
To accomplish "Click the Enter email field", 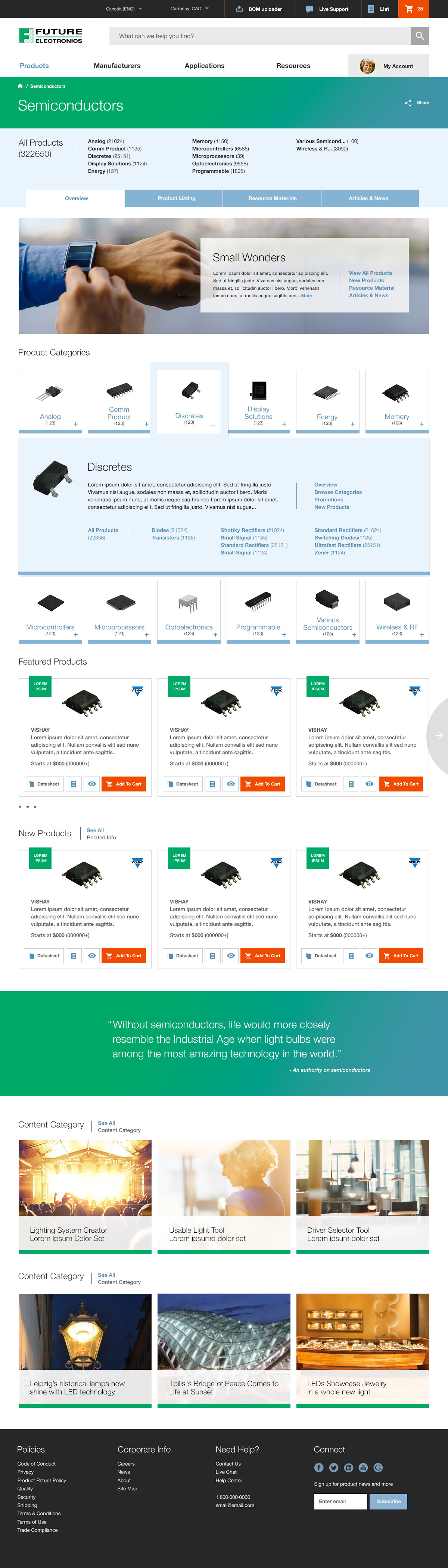I will tap(341, 1502).
